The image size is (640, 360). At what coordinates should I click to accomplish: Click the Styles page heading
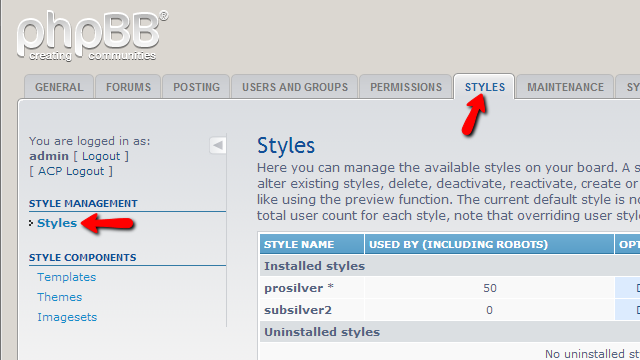coord(286,146)
